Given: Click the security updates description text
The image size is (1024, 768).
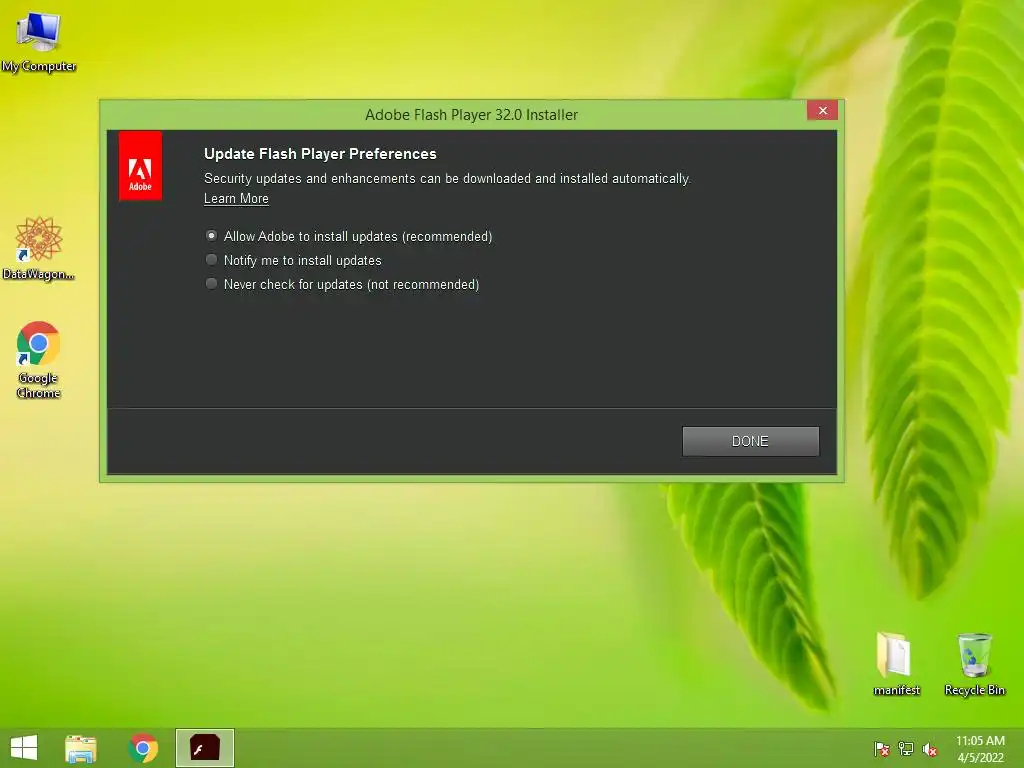Looking at the screenshot, I should (447, 178).
